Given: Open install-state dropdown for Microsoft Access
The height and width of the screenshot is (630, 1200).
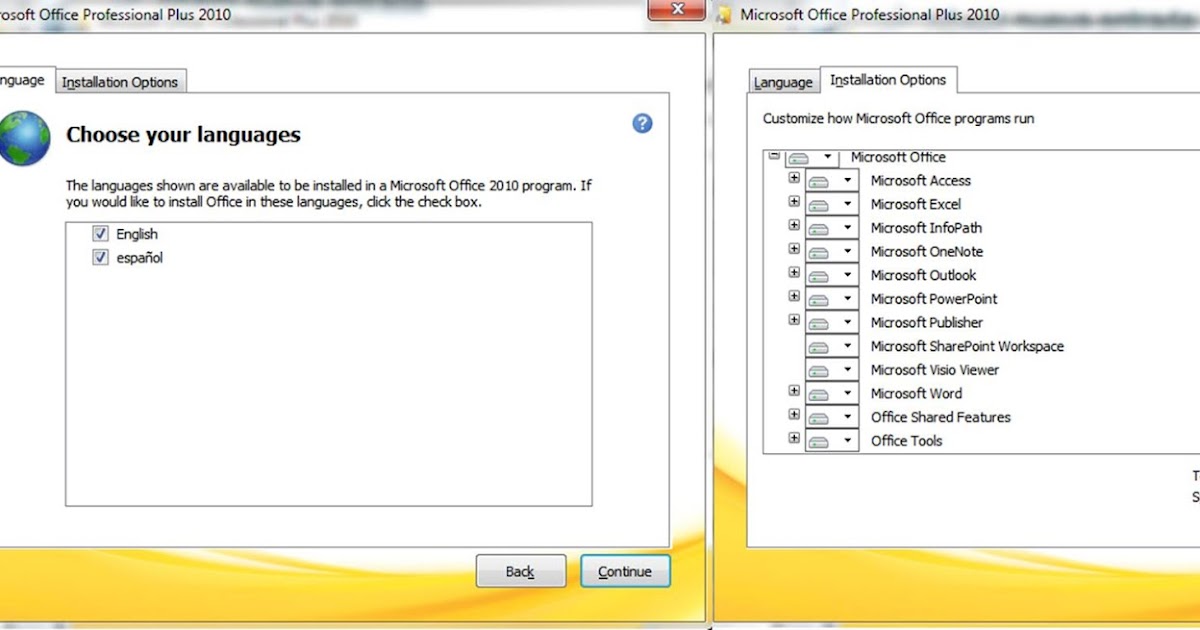Looking at the screenshot, I should pos(832,181).
